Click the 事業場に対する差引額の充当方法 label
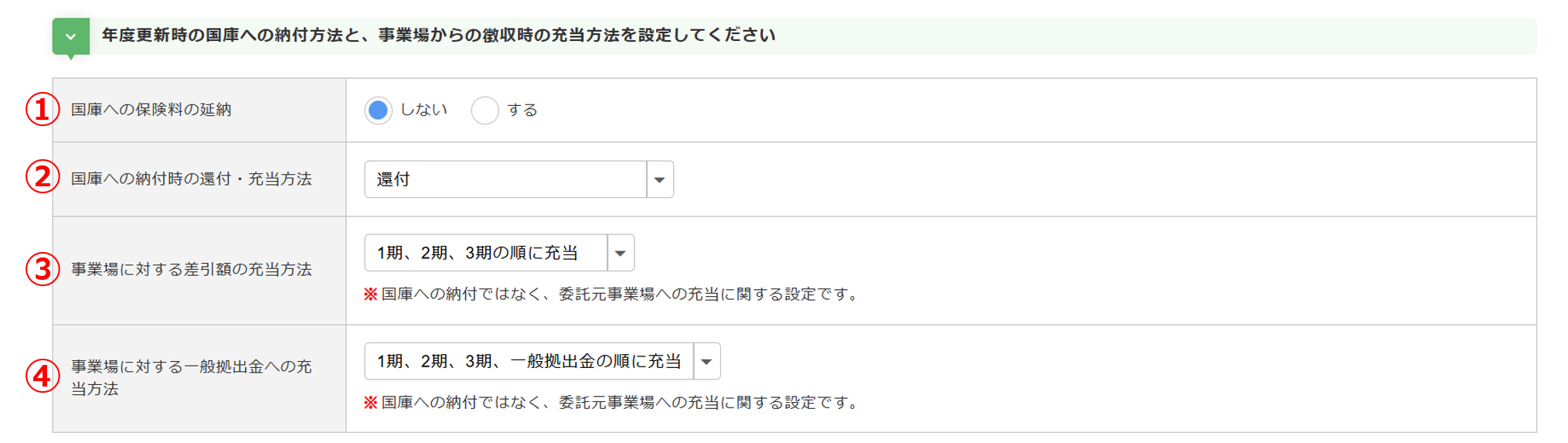 pyautogui.click(x=192, y=270)
